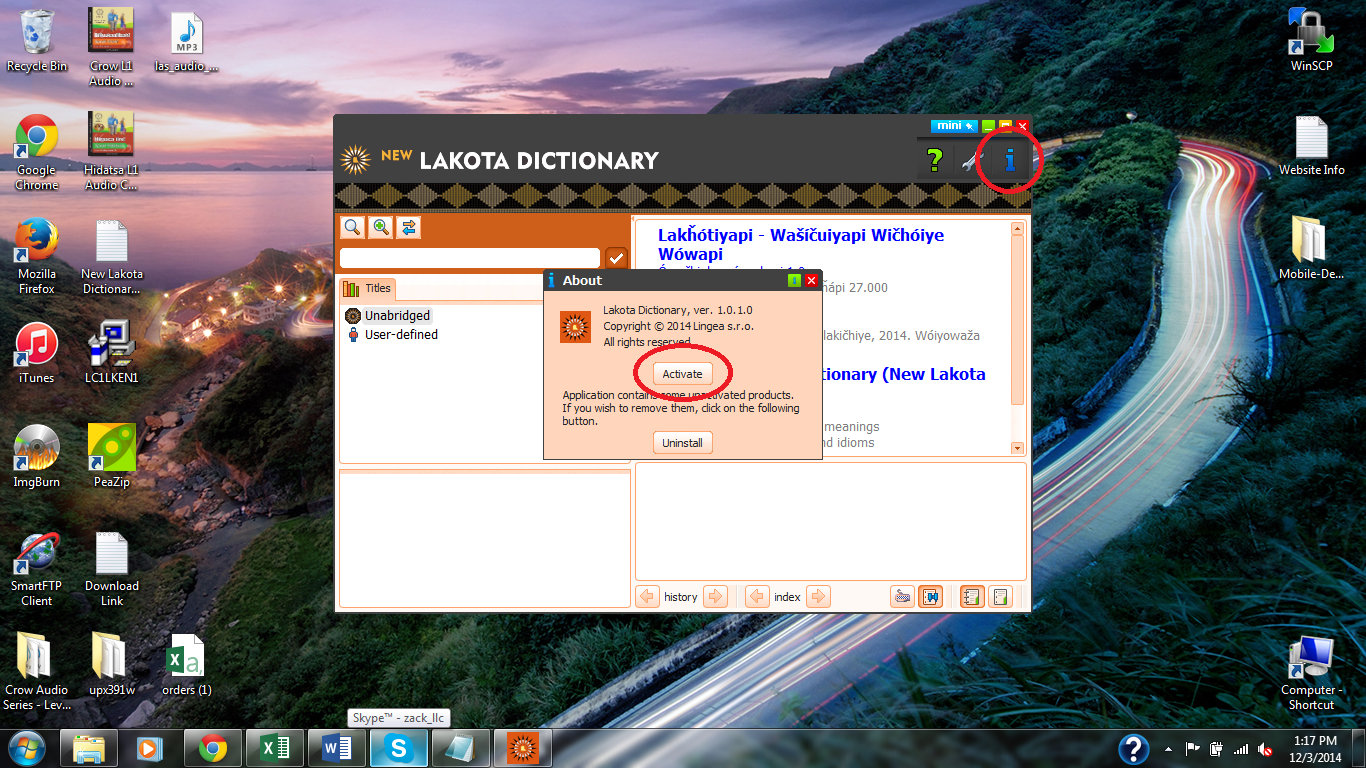Click the Google Chrome desktop shortcut

coord(36,152)
